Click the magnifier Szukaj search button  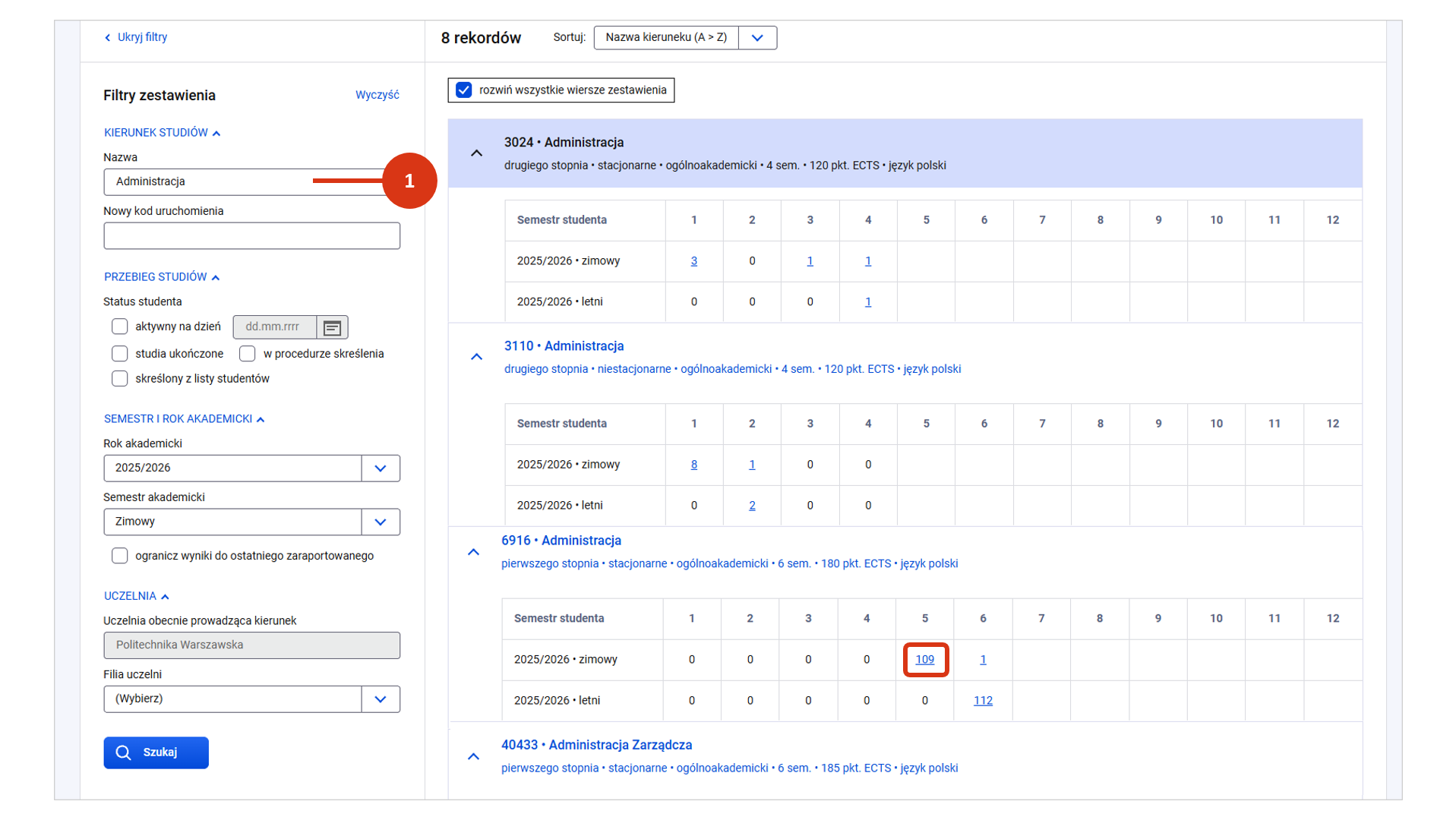pos(156,752)
